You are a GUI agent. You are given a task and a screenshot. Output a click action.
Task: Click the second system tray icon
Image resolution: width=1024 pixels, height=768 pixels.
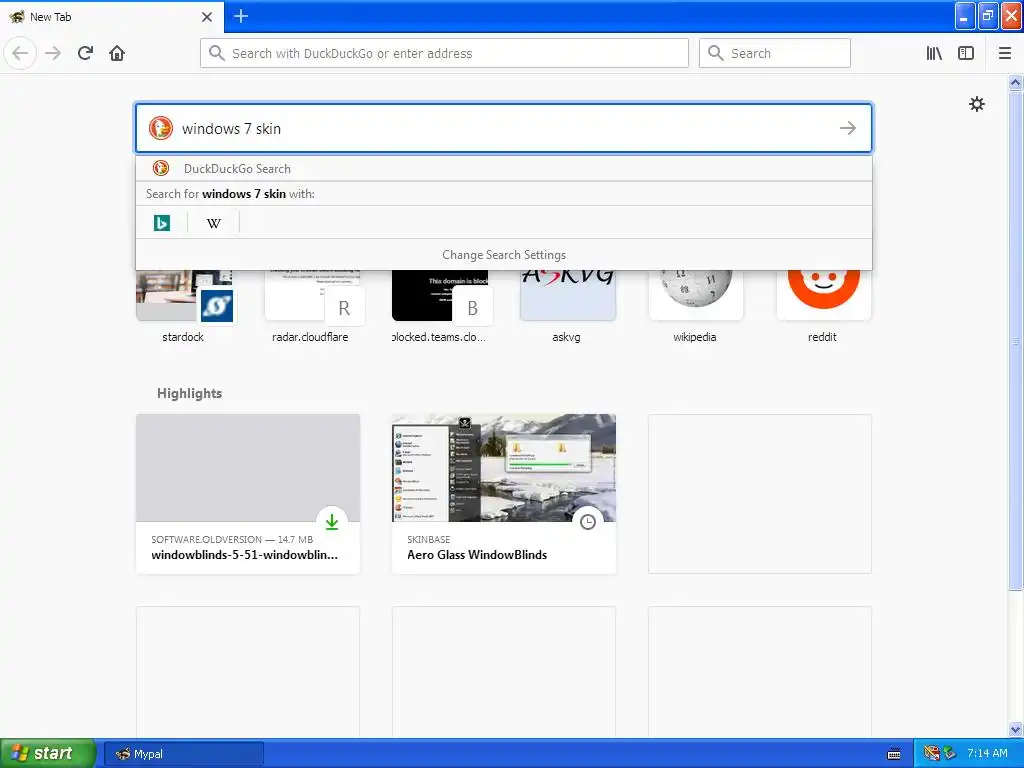click(x=950, y=754)
